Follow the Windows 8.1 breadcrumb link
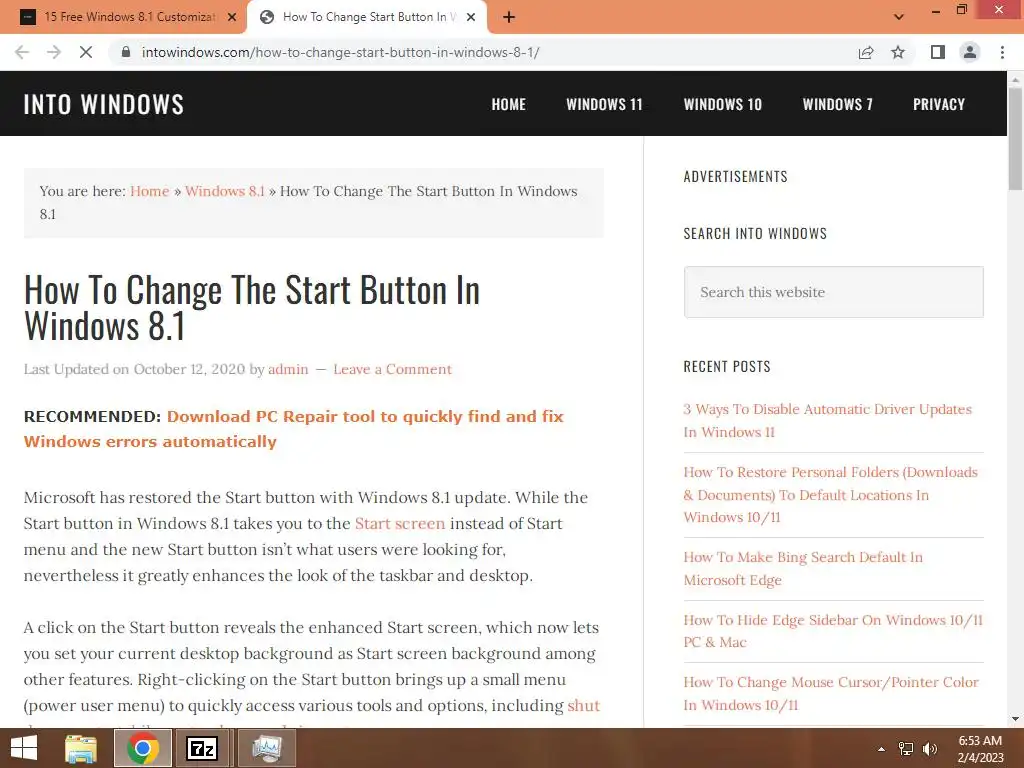1024x768 pixels. click(225, 191)
